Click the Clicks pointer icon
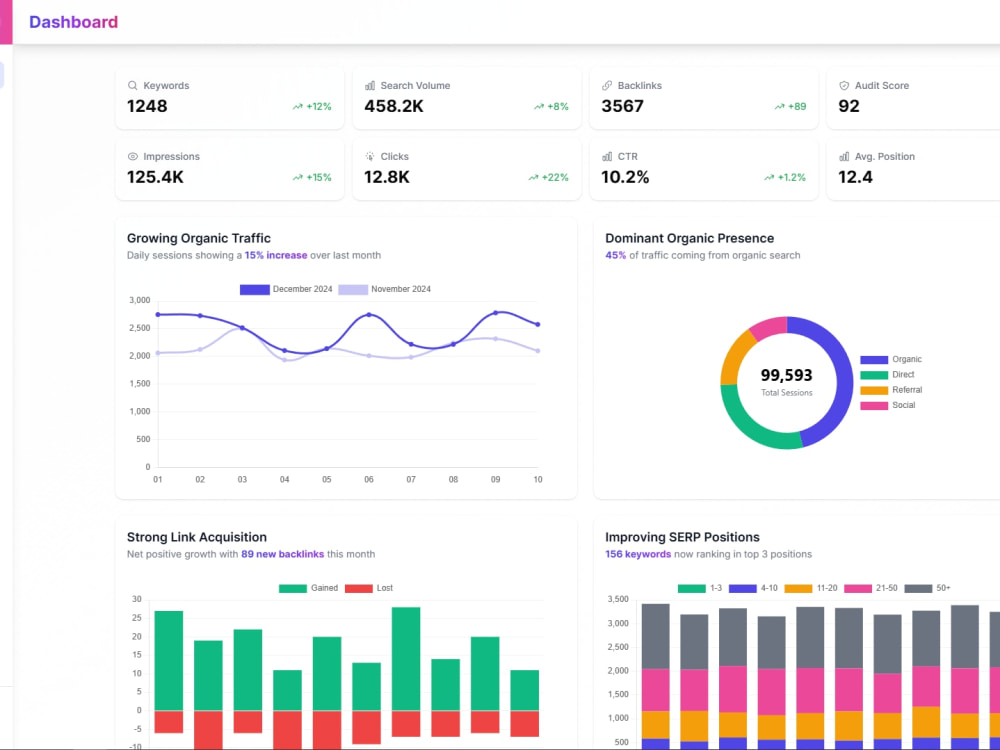This screenshot has width=1000, height=750. tap(370, 156)
